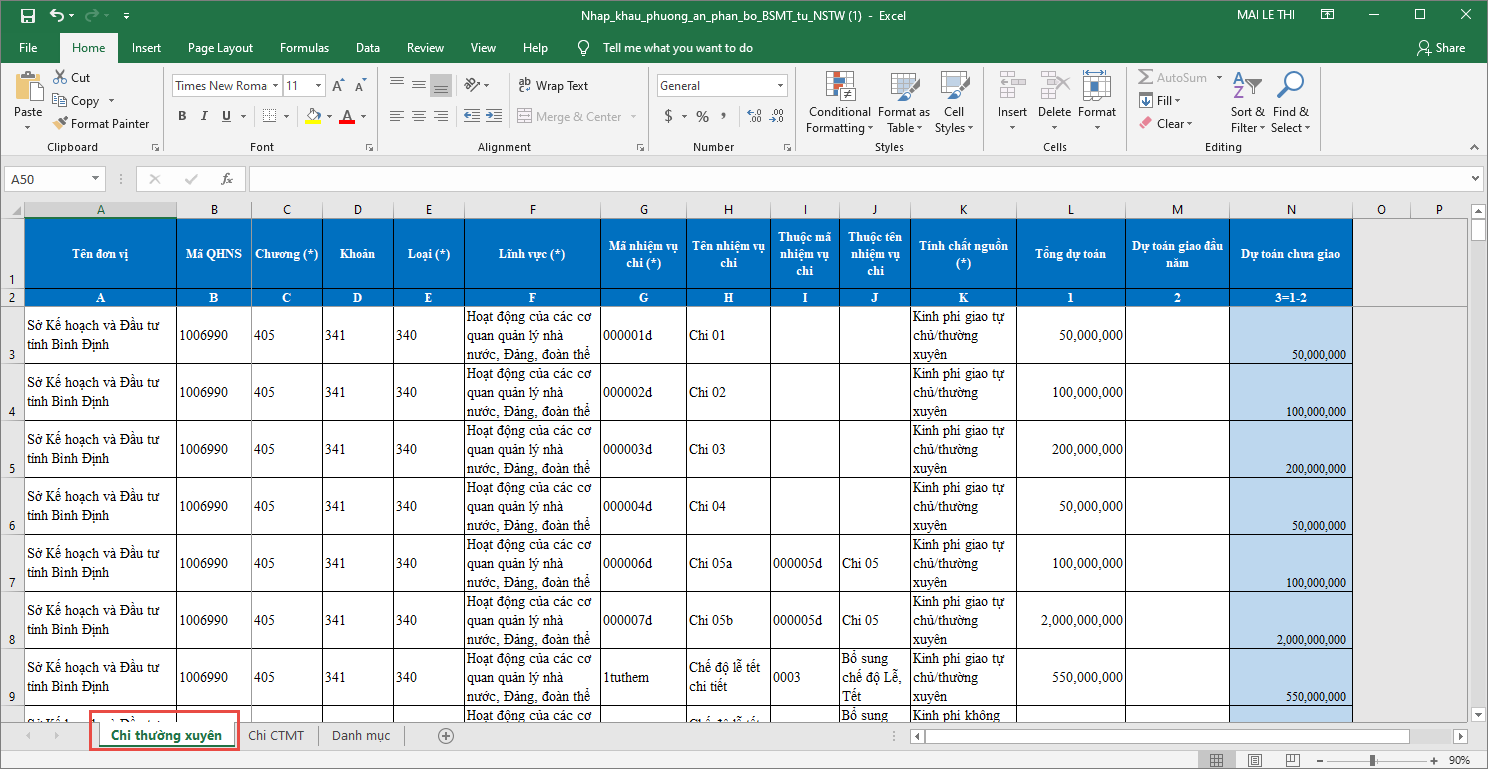Expand the font size dropdown
This screenshot has height=769, width=1488.
[318, 86]
